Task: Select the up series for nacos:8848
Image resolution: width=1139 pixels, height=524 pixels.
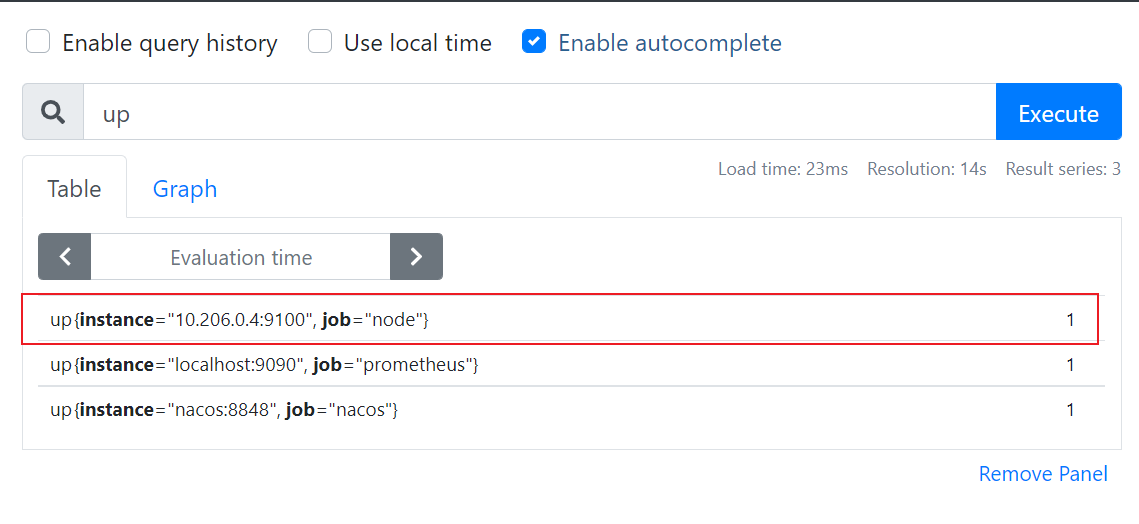Action: 571,409
